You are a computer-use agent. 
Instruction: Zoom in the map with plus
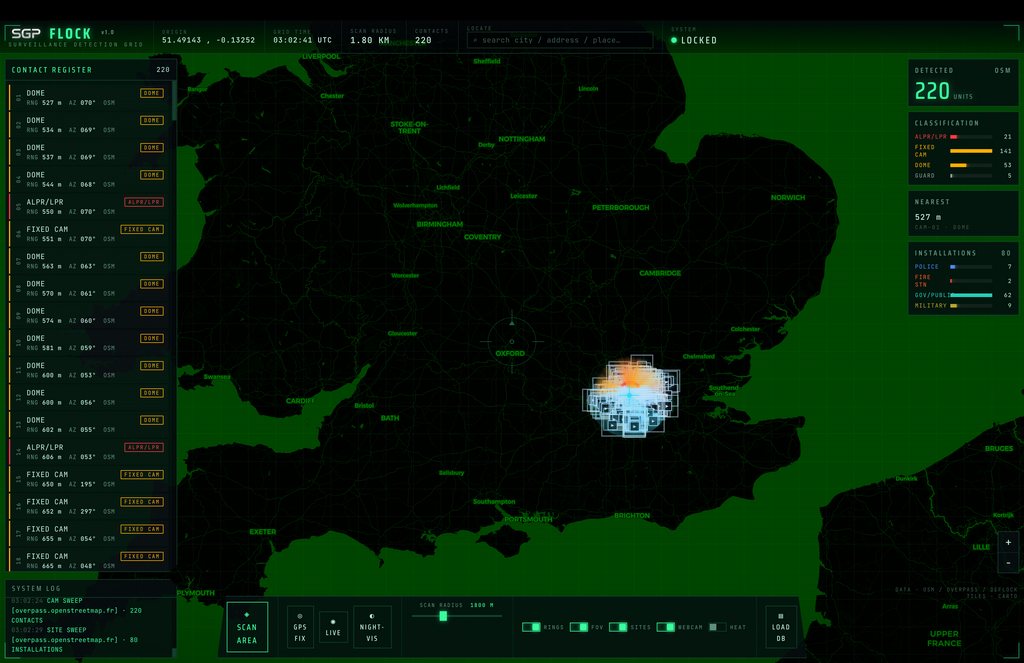(1008, 542)
